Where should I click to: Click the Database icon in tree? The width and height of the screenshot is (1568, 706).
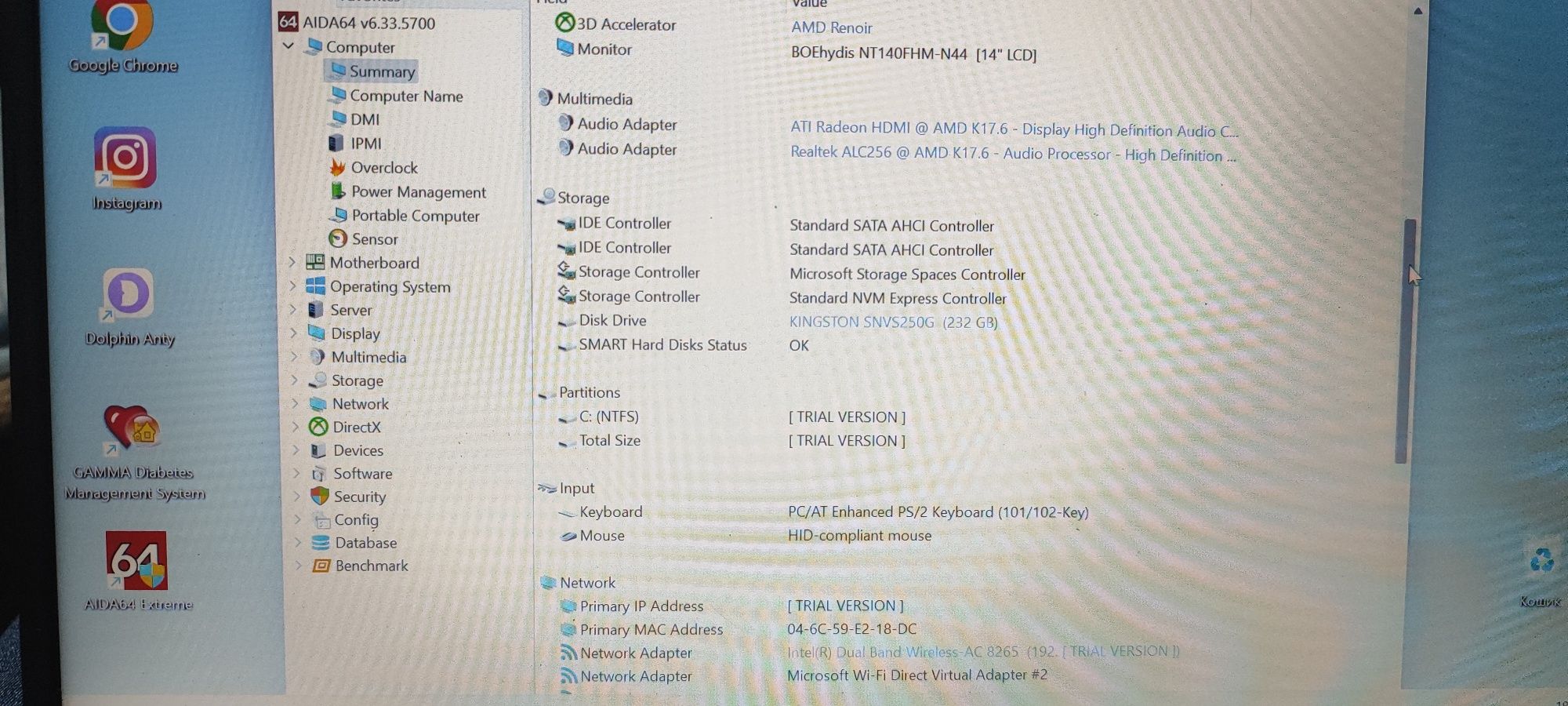point(321,542)
